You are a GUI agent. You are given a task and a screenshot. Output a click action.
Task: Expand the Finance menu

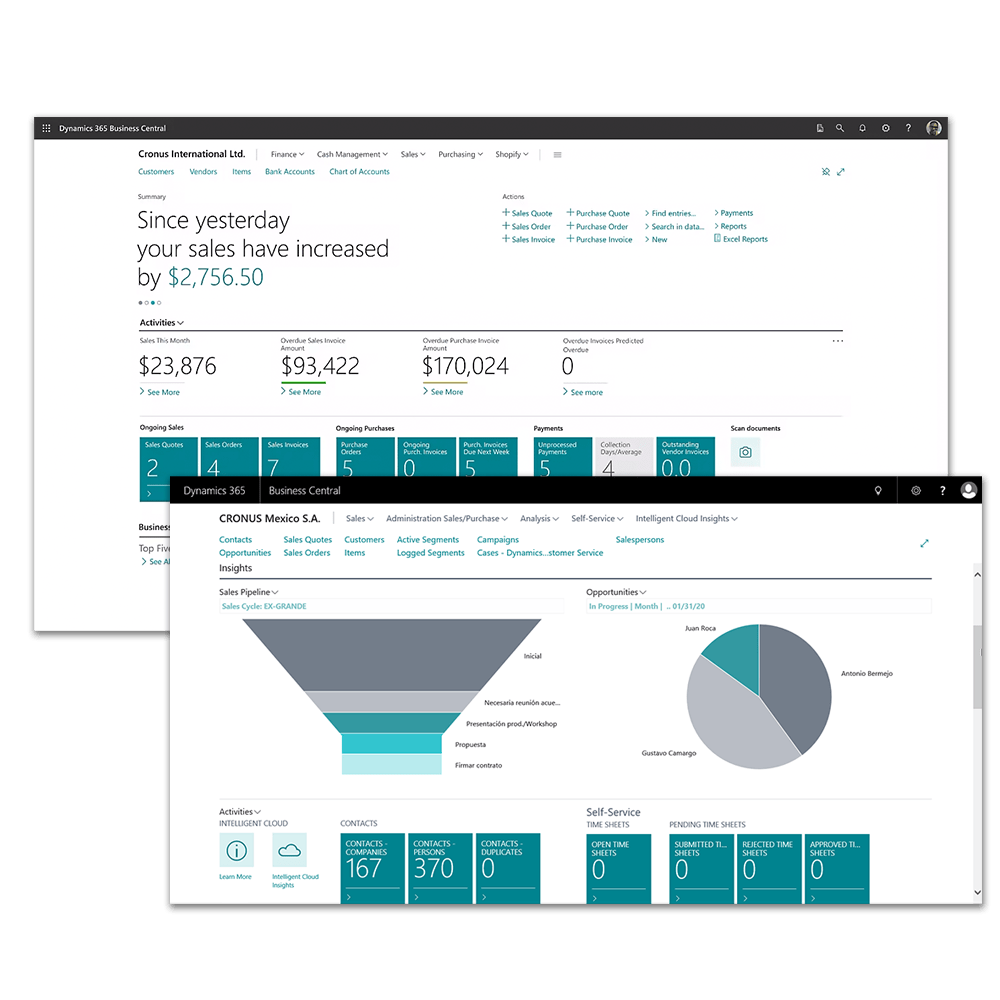click(x=288, y=154)
